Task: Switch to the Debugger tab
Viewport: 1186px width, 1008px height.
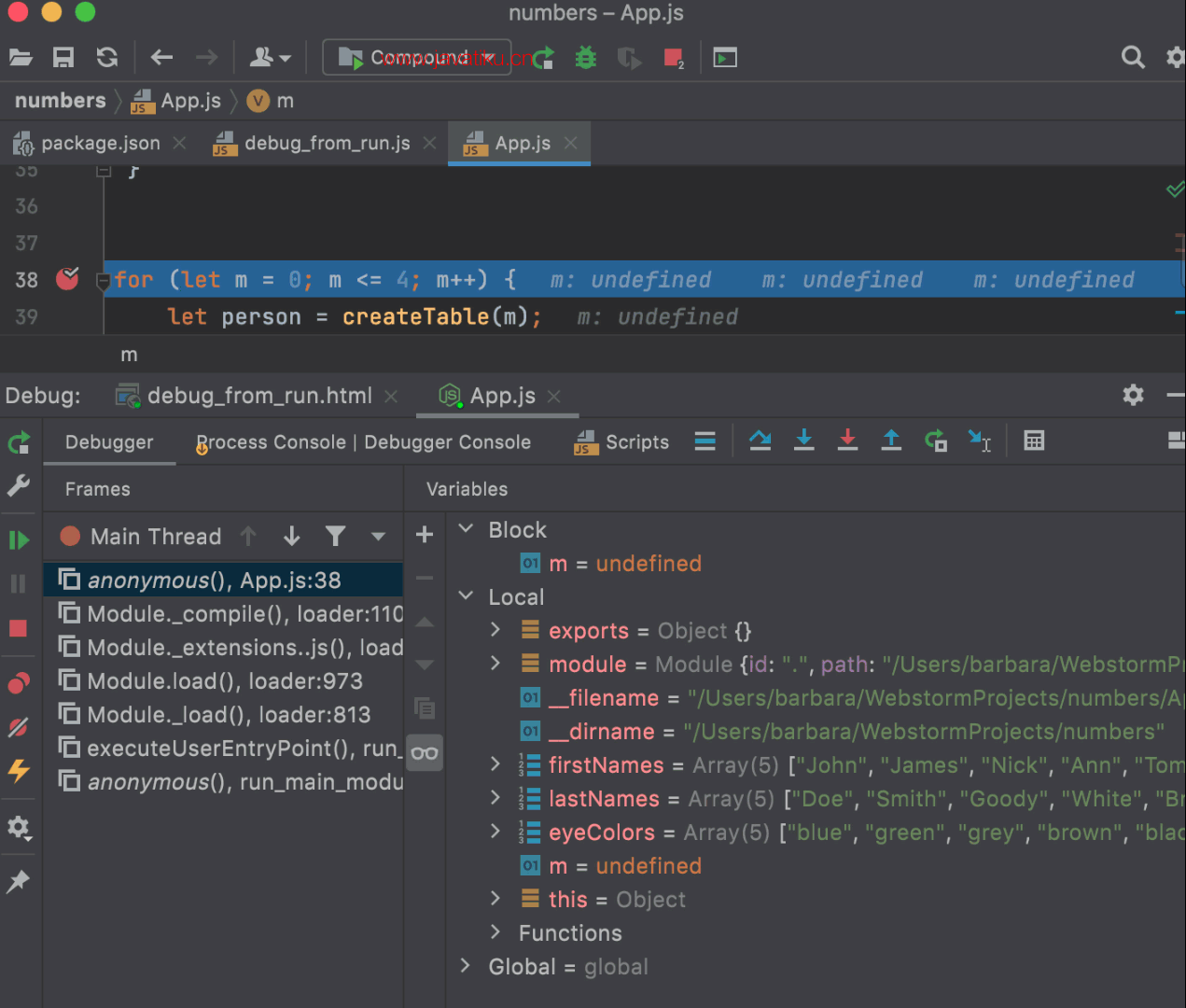Action: tap(109, 442)
